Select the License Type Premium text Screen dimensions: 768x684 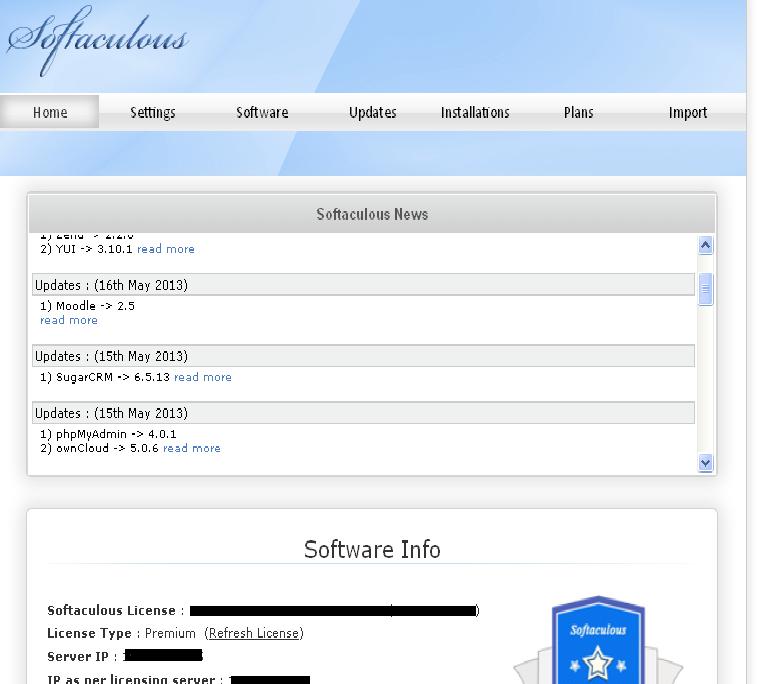point(121,633)
